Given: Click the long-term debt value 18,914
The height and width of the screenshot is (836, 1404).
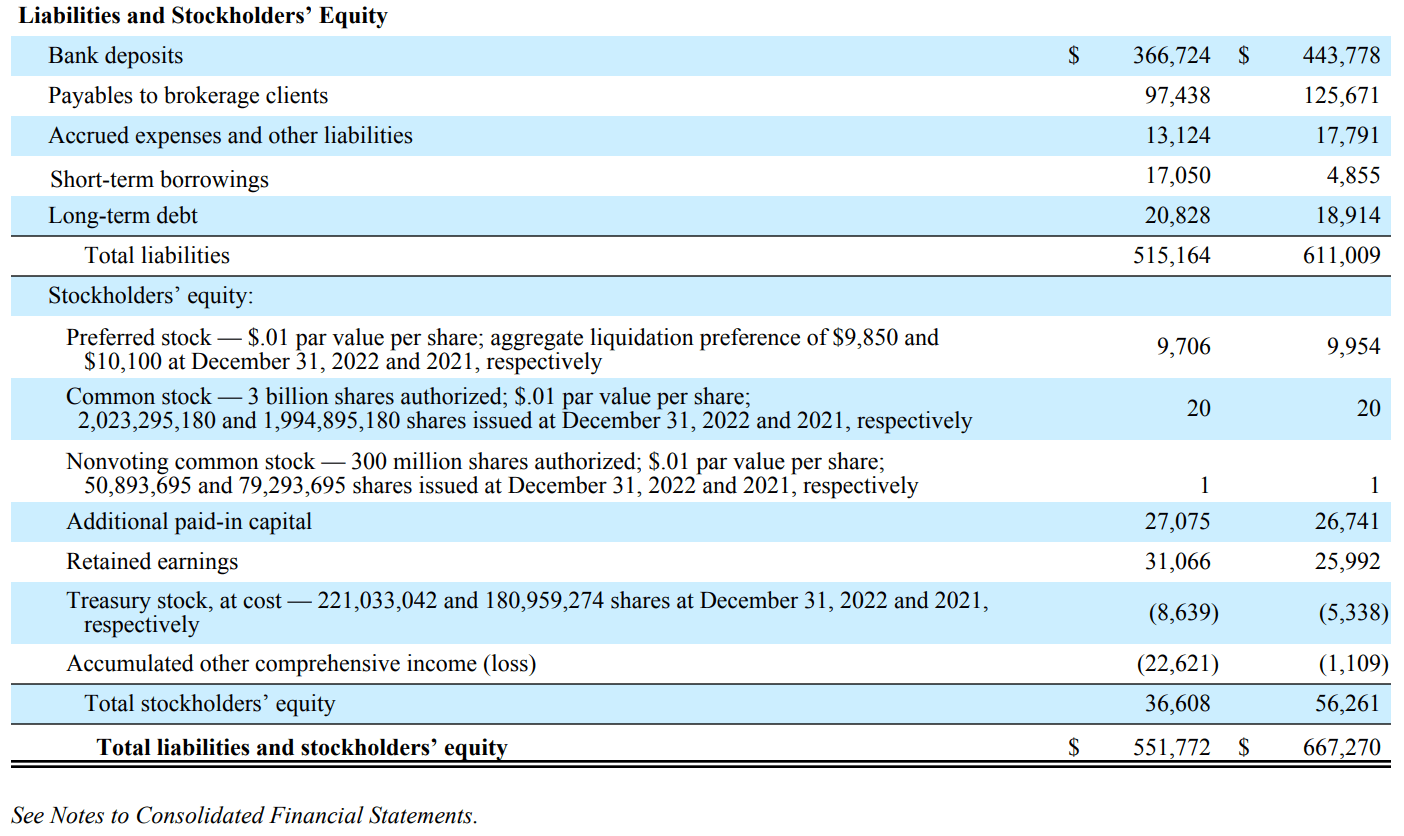Looking at the screenshot, I should coord(1347,216).
